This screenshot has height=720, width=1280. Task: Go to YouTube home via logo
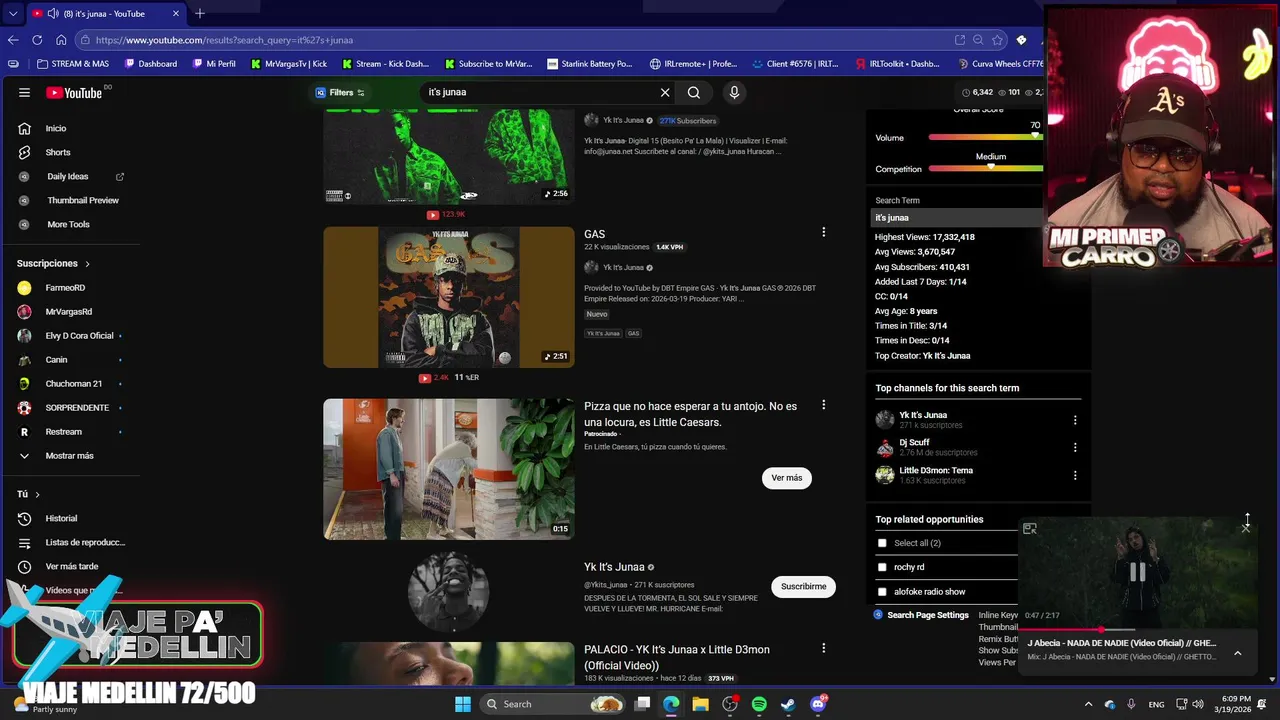coord(74,93)
